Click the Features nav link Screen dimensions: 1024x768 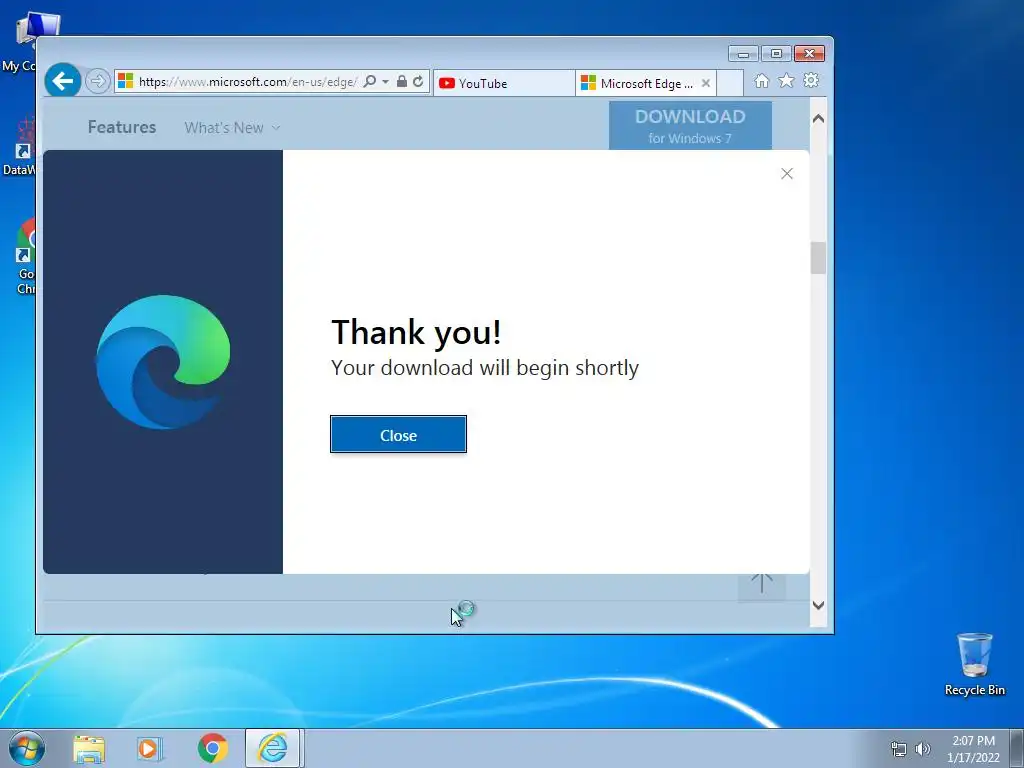click(x=122, y=127)
